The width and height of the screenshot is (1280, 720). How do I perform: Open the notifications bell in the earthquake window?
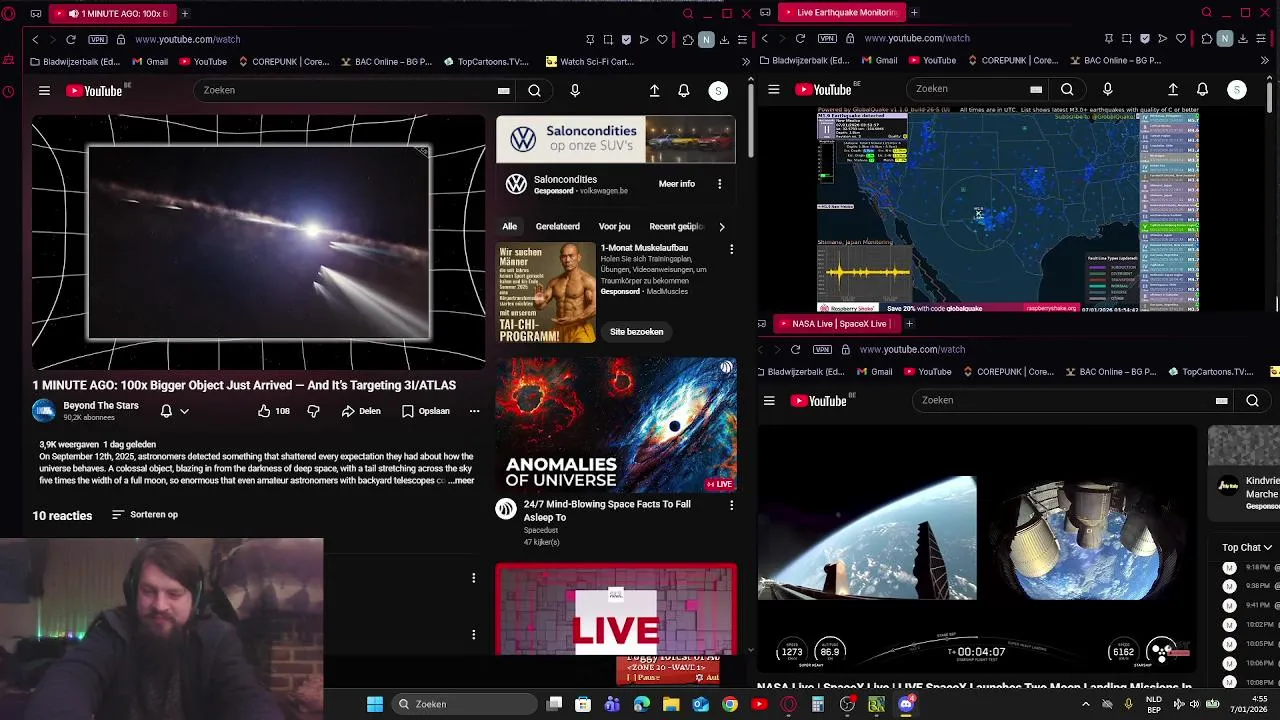[x=1202, y=90]
